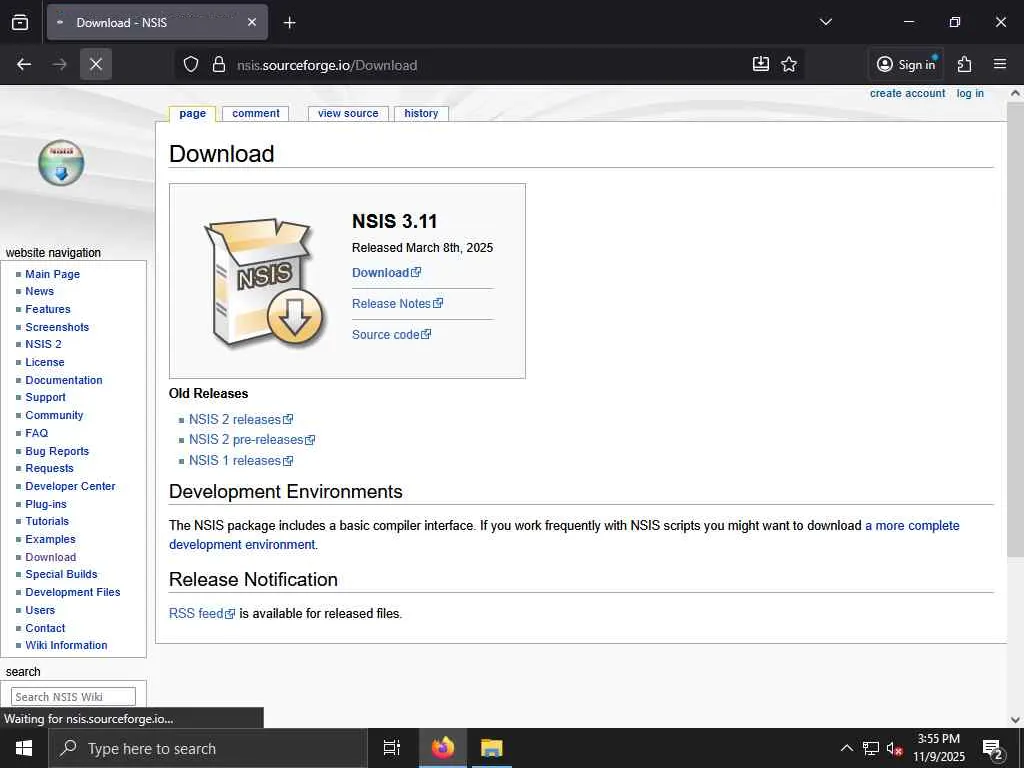Screen dimensions: 1024x768
Task: Open the RSS feed link
Action: click(x=201, y=613)
